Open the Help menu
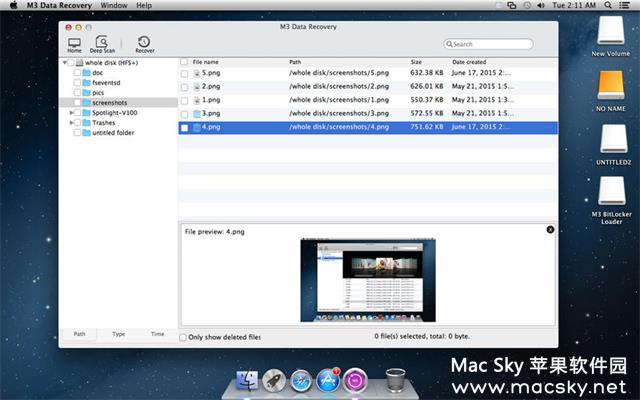The image size is (640, 400). click(x=144, y=5)
